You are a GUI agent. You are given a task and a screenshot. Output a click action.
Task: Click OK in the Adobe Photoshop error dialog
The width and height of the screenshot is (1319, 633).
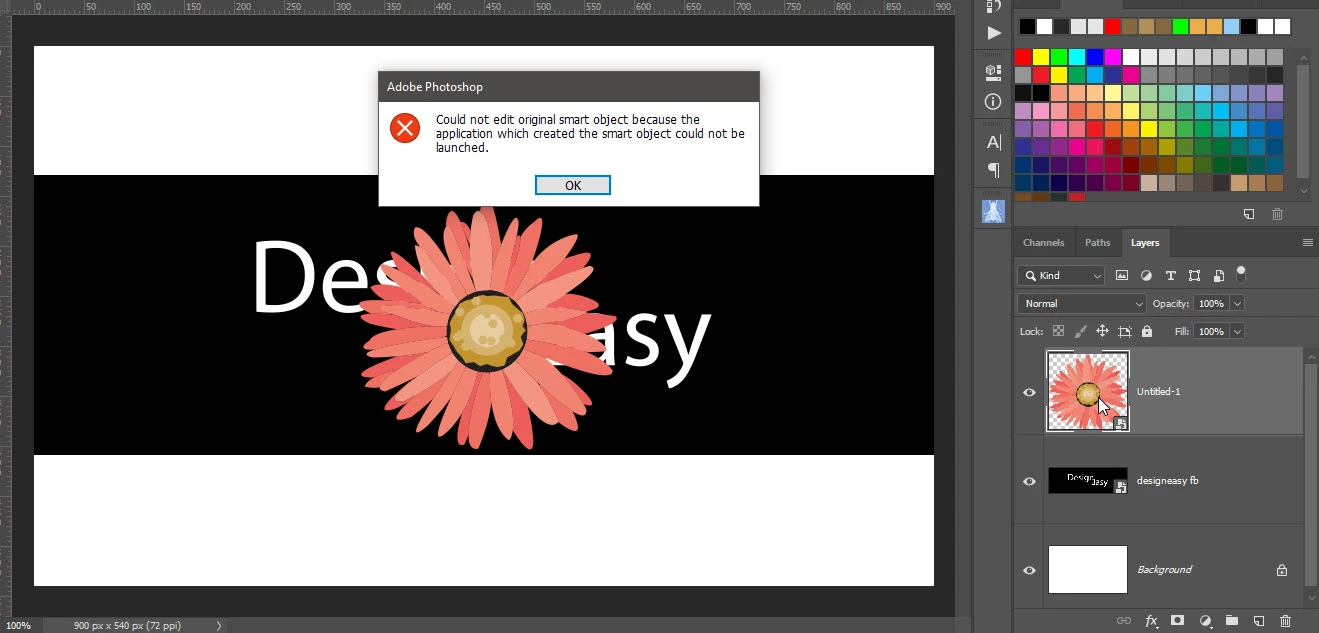[x=572, y=185]
